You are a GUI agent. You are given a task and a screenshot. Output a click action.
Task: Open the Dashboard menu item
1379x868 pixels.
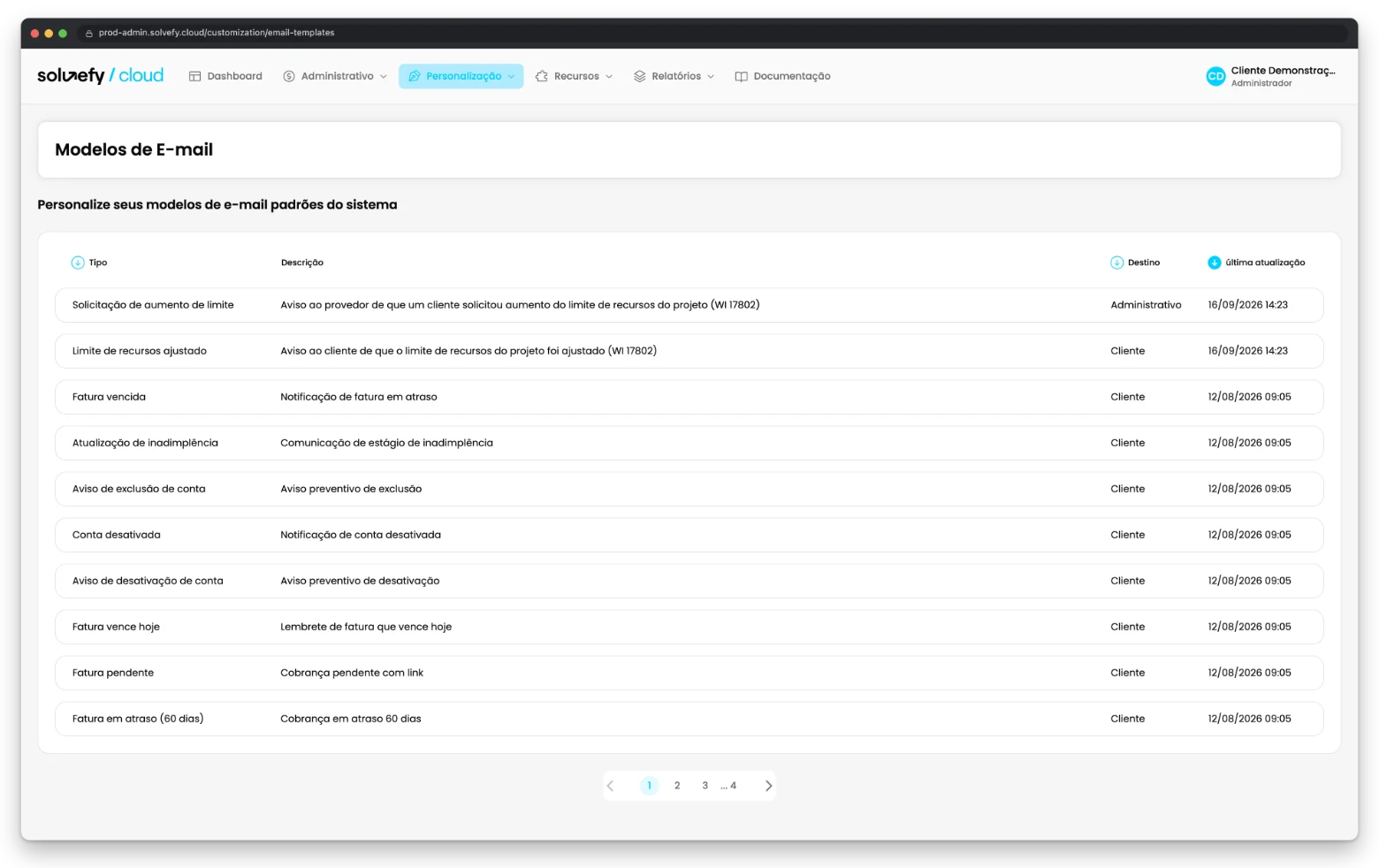pyautogui.click(x=225, y=76)
